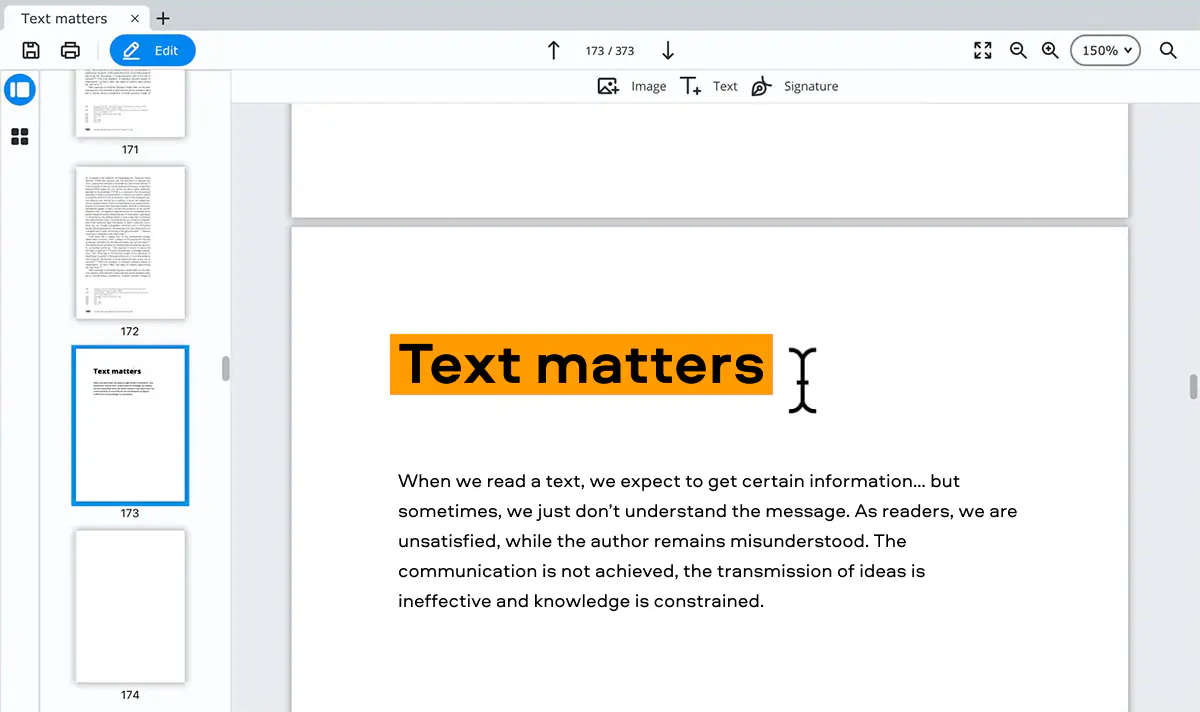This screenshot has height=712, width=1200.
Task: Add Image to the document
Action: pos(632,86)
